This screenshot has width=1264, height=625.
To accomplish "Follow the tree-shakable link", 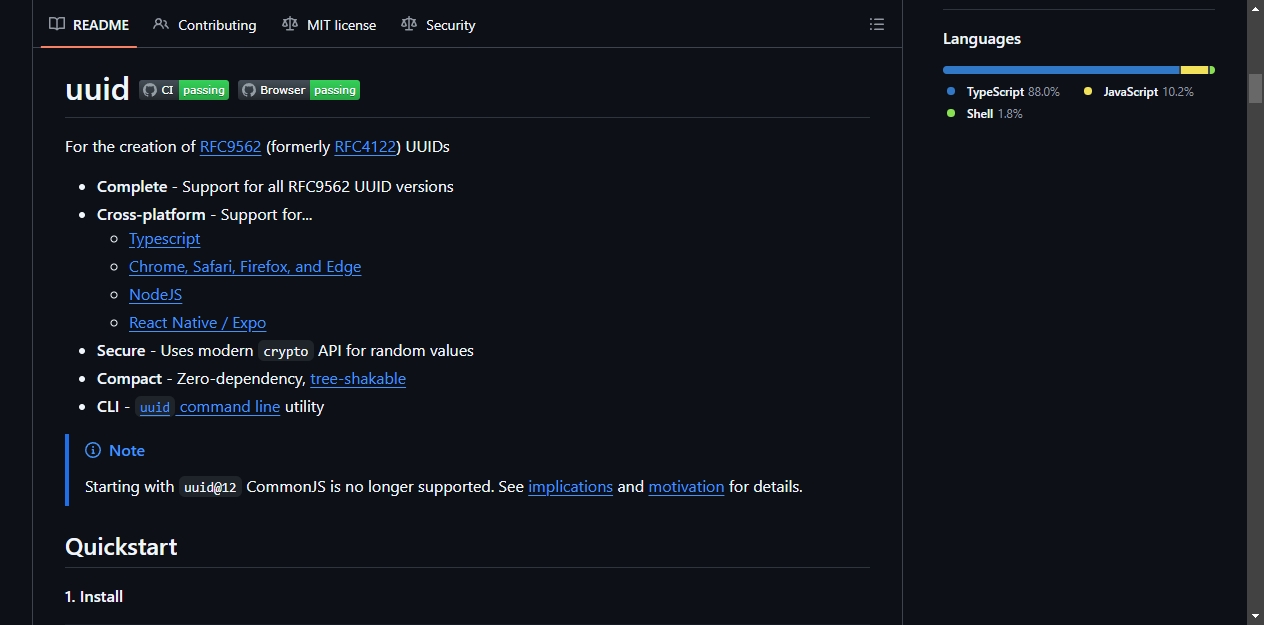I will click(358, 378).
